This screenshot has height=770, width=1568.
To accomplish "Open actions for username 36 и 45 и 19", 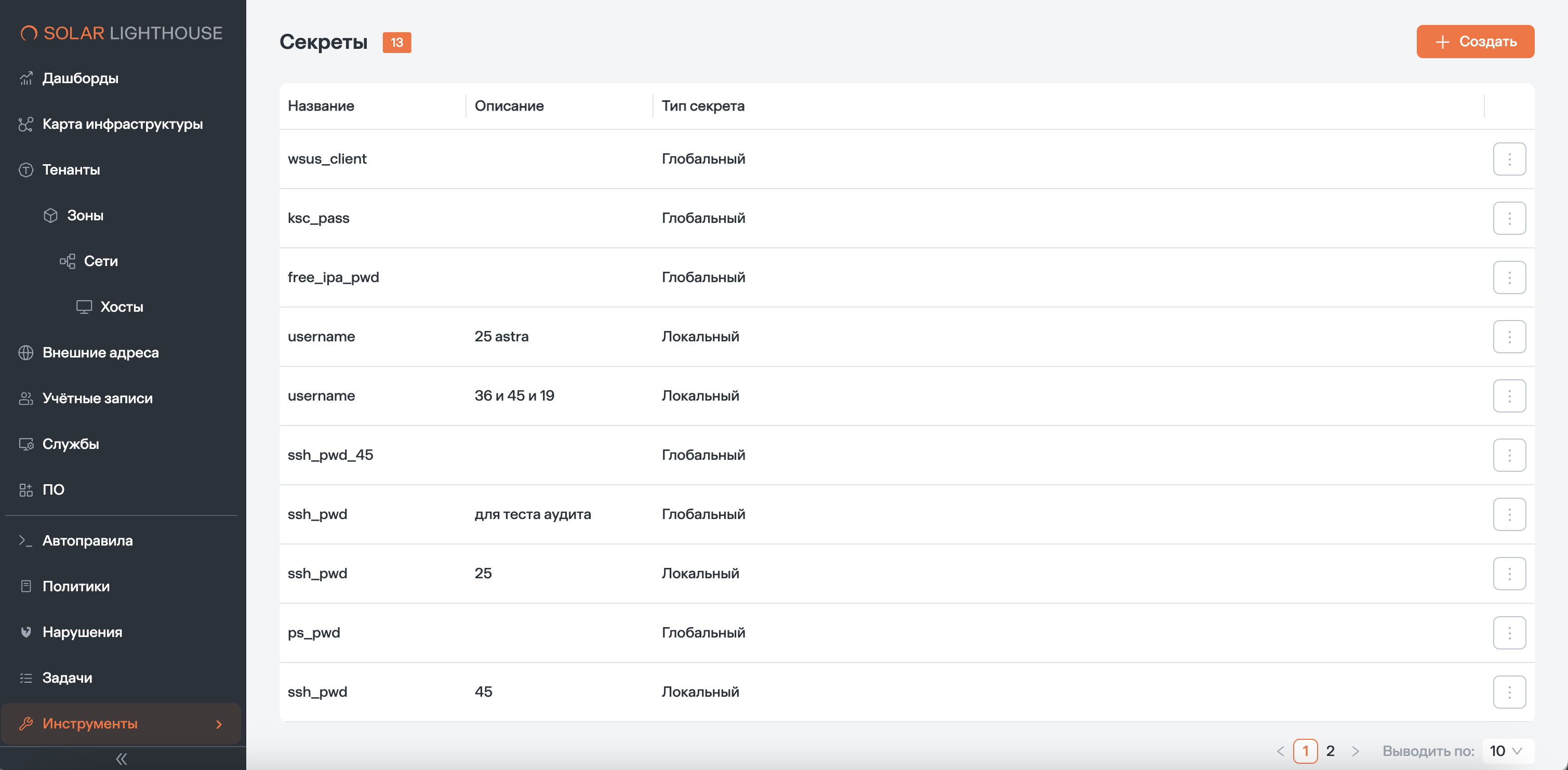I will click(x=1509, y=396).
